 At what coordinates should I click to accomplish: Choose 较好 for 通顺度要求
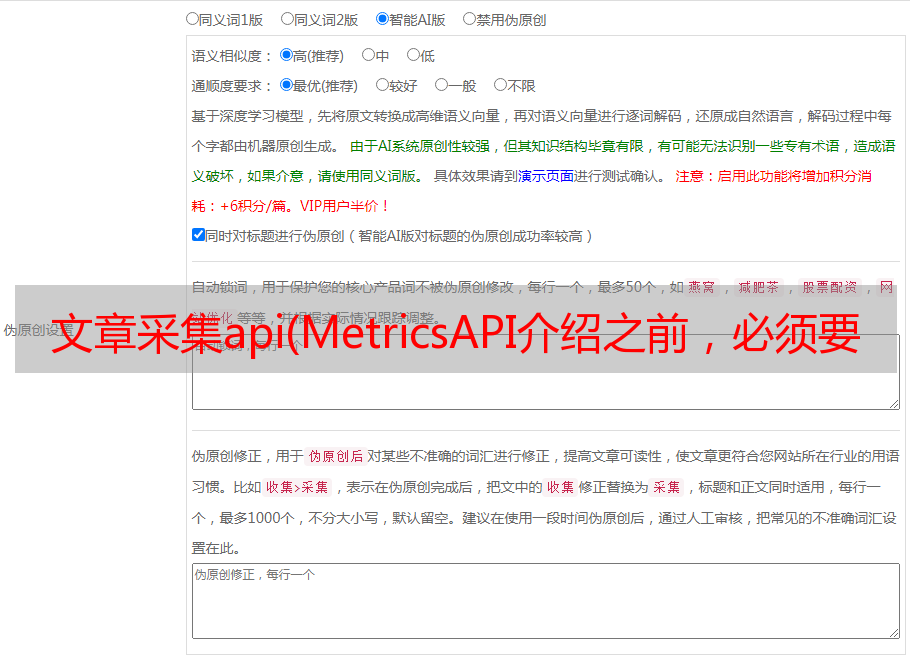coord(382,86)
